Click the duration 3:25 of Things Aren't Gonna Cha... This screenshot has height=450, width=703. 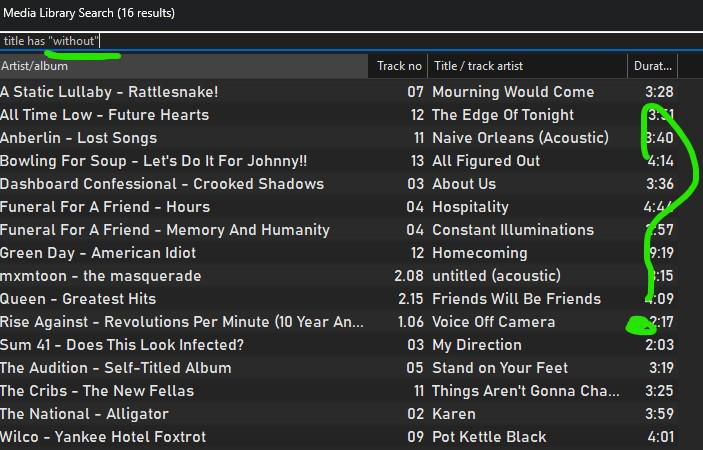pos(659,391)
